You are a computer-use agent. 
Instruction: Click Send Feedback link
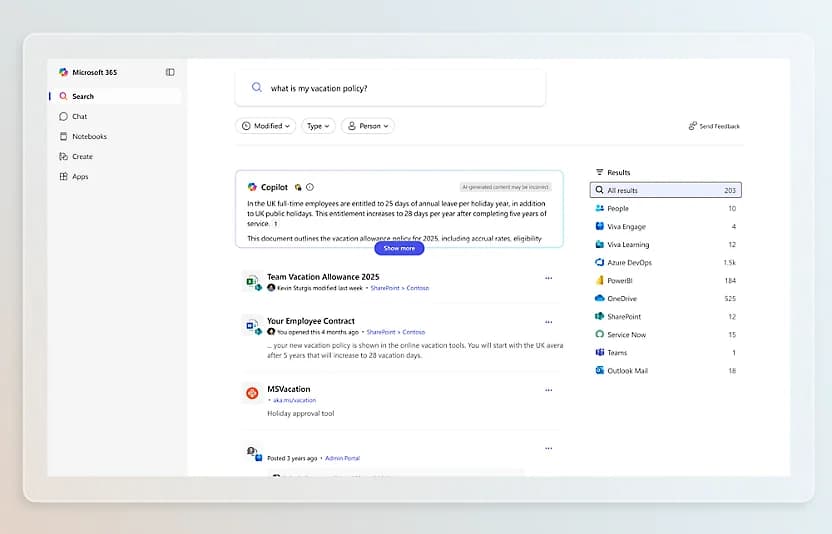click(714, 126)
